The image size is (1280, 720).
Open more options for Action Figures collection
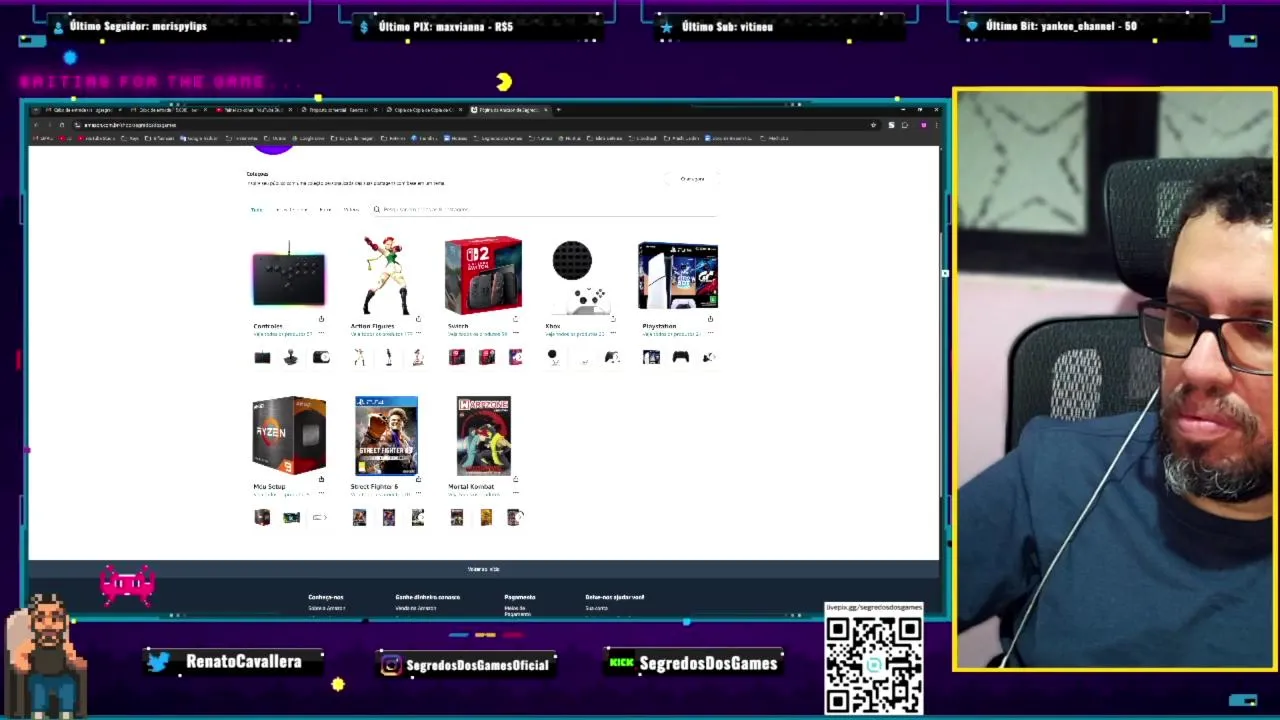(418, 333)
